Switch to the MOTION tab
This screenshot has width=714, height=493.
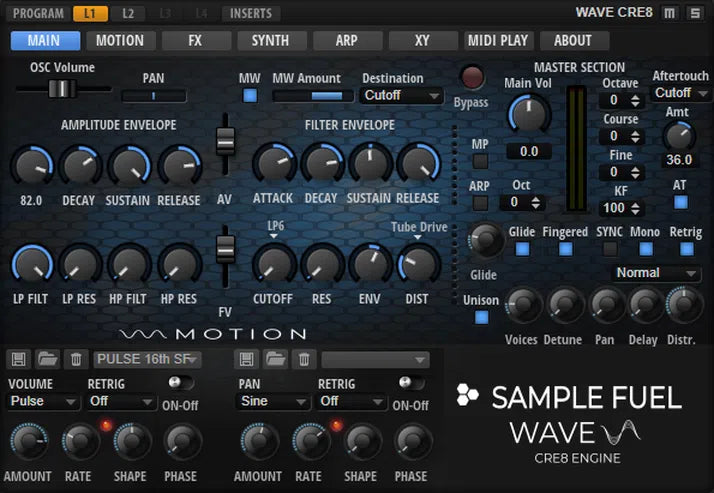[120, 41]
